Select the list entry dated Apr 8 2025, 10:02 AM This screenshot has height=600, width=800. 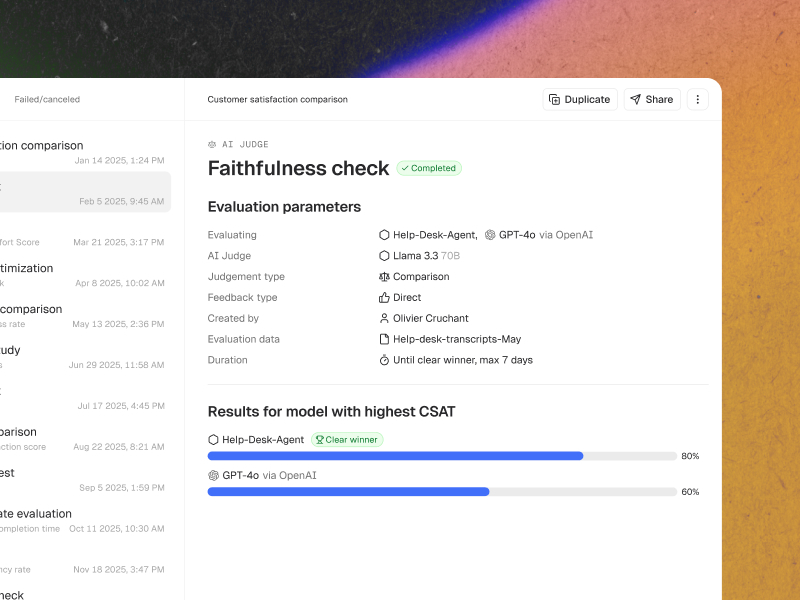[x=84, y=275]
